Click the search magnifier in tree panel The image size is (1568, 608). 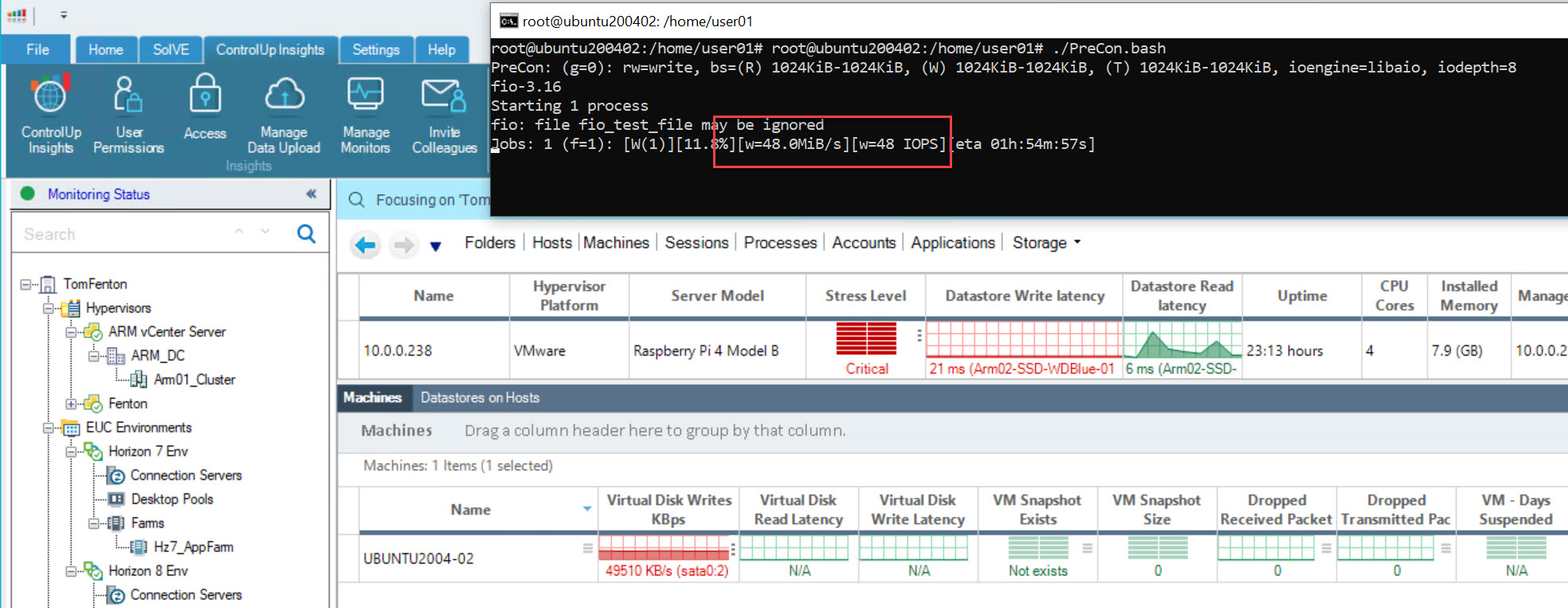coord(306,233)
